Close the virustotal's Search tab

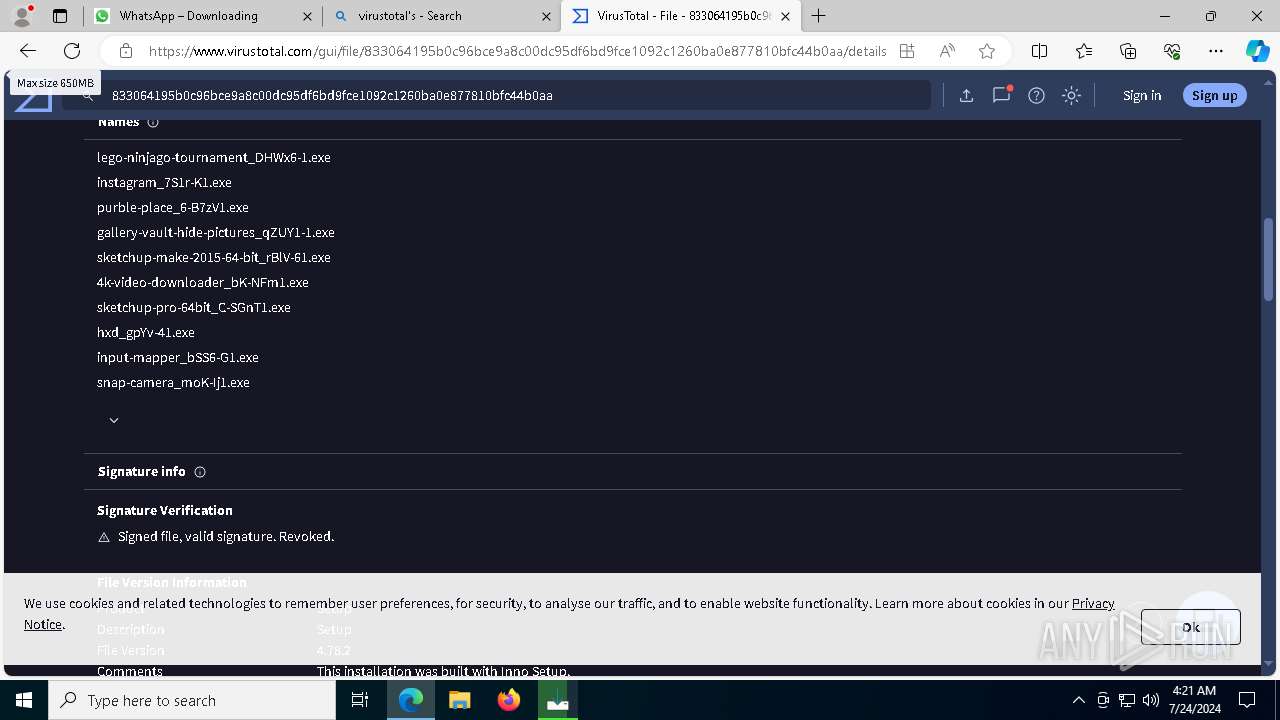546,16
